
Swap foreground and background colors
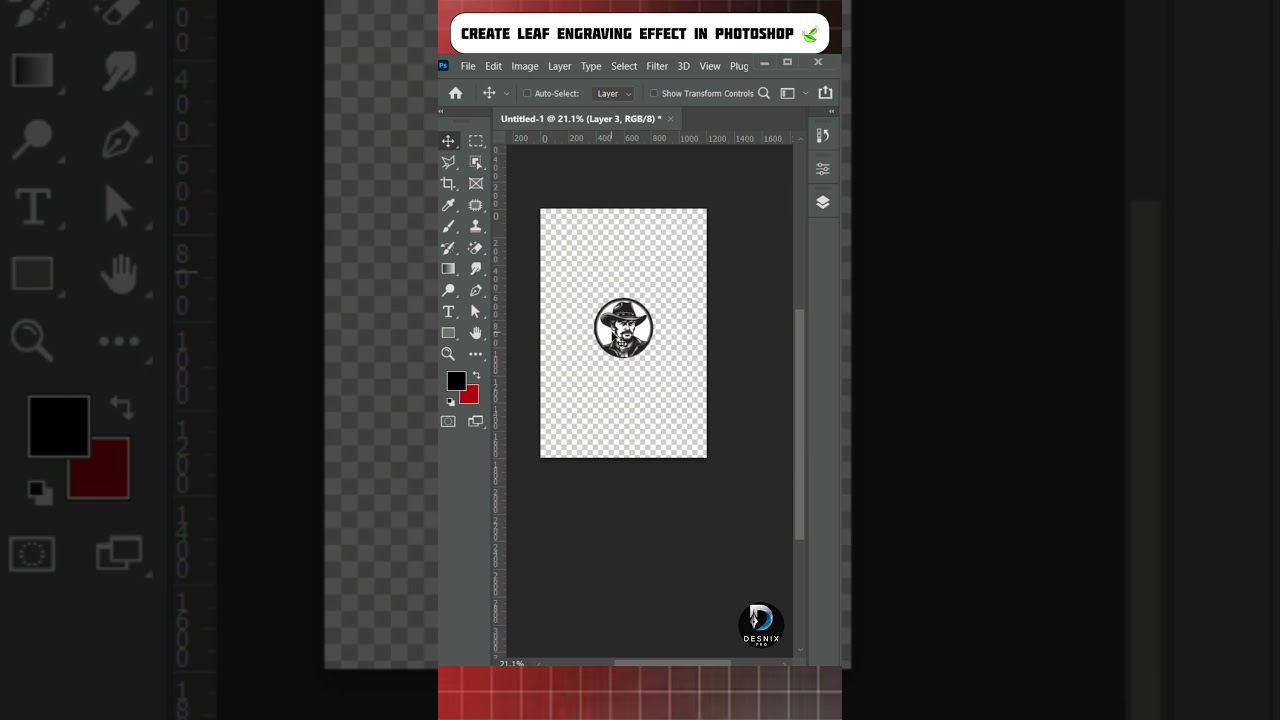[476, 375]
